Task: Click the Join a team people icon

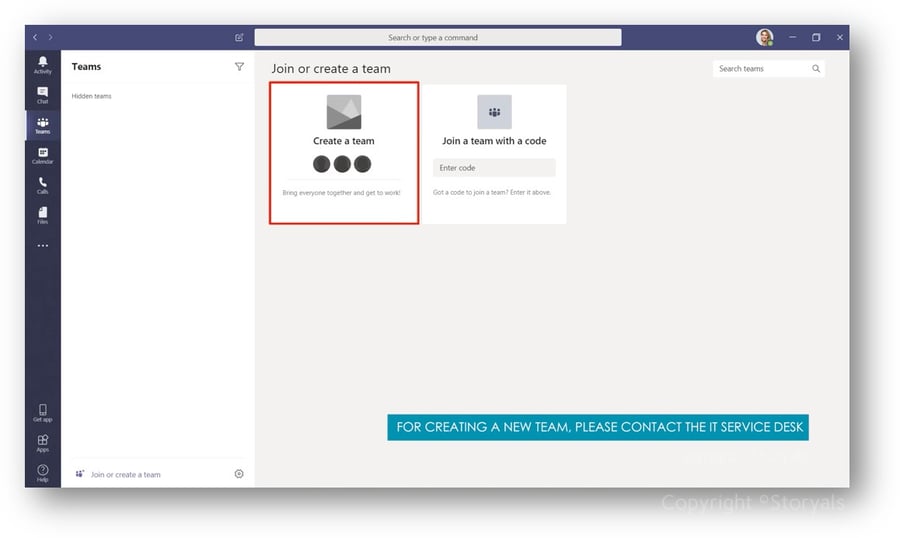Action: pyautogui.click(x=494, y=112)
